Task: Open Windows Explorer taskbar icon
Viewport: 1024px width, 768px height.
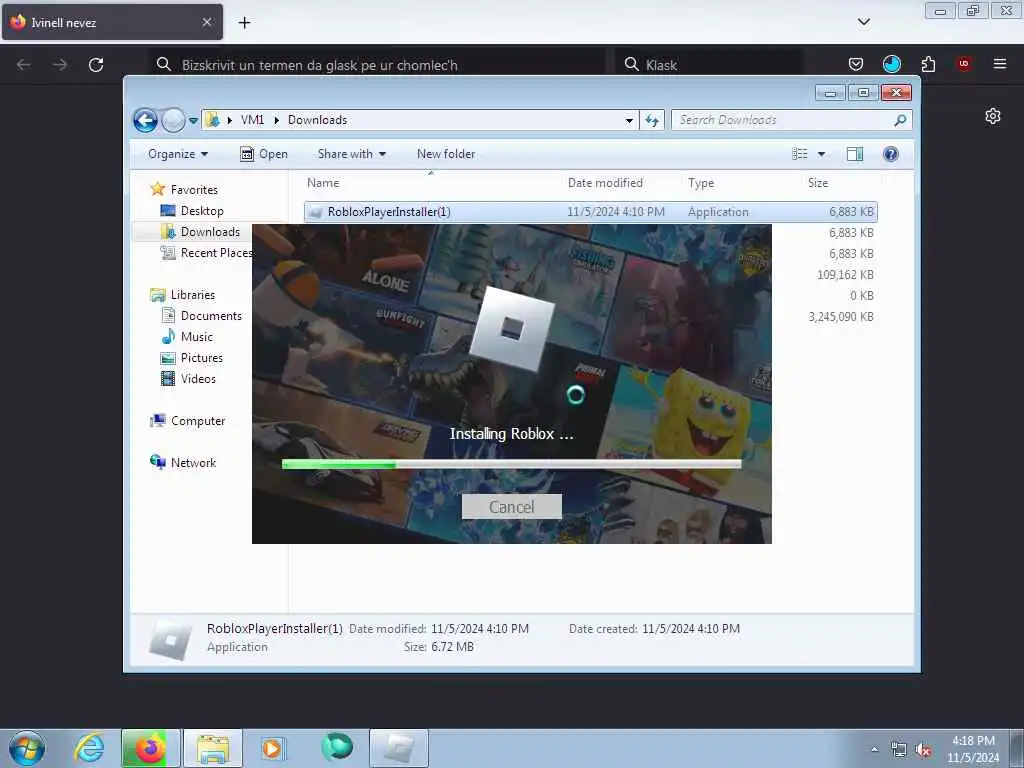Action: pos(213,748)
